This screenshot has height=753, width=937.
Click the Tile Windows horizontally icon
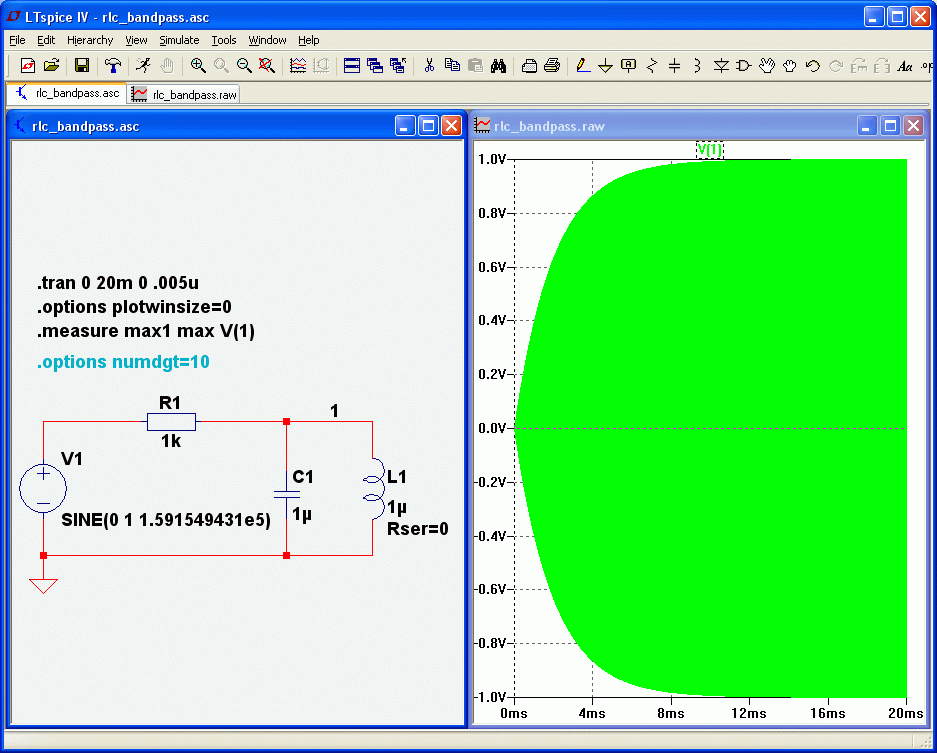(352, 65)
